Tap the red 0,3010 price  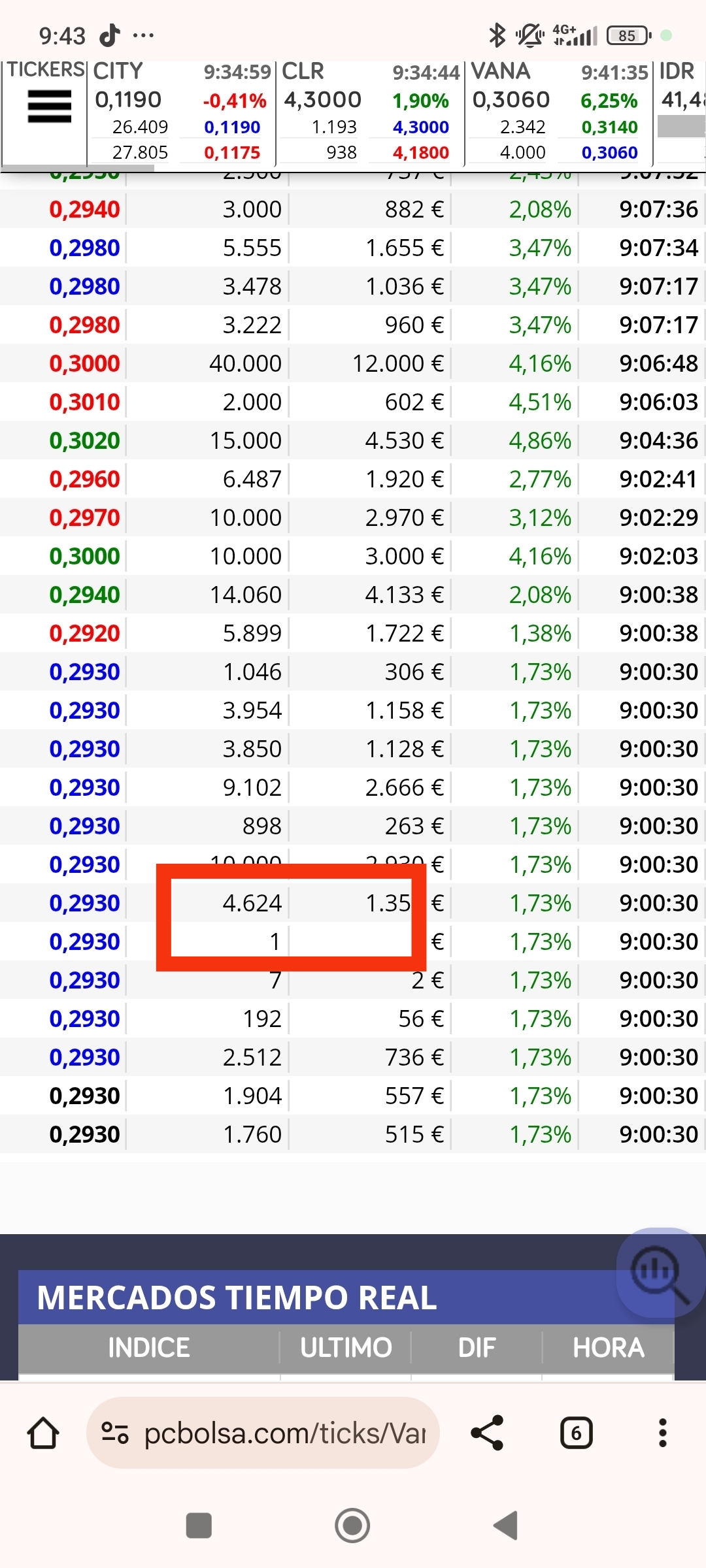(84, 402)
